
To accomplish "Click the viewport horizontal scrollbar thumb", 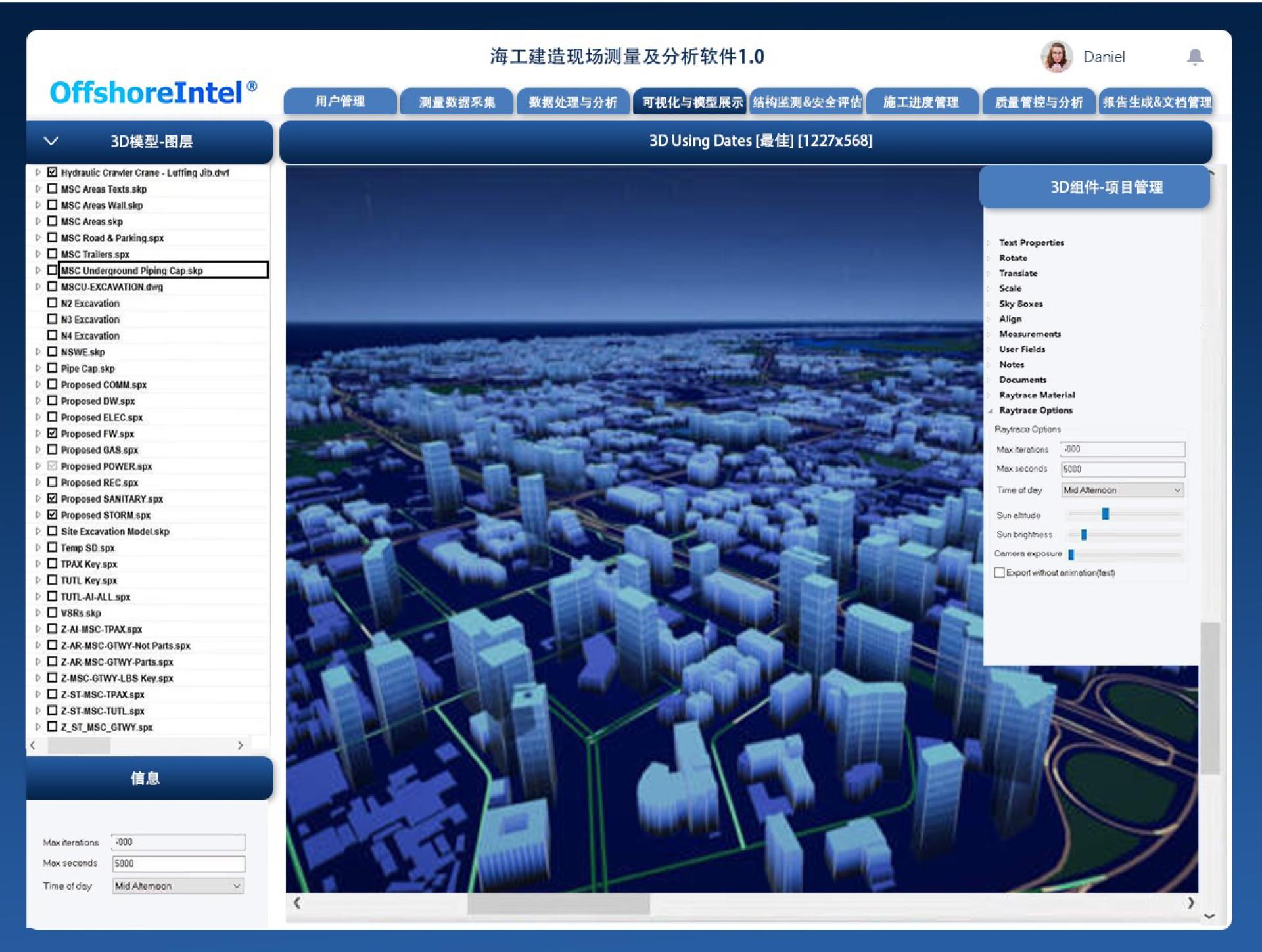I will point(559,903).
